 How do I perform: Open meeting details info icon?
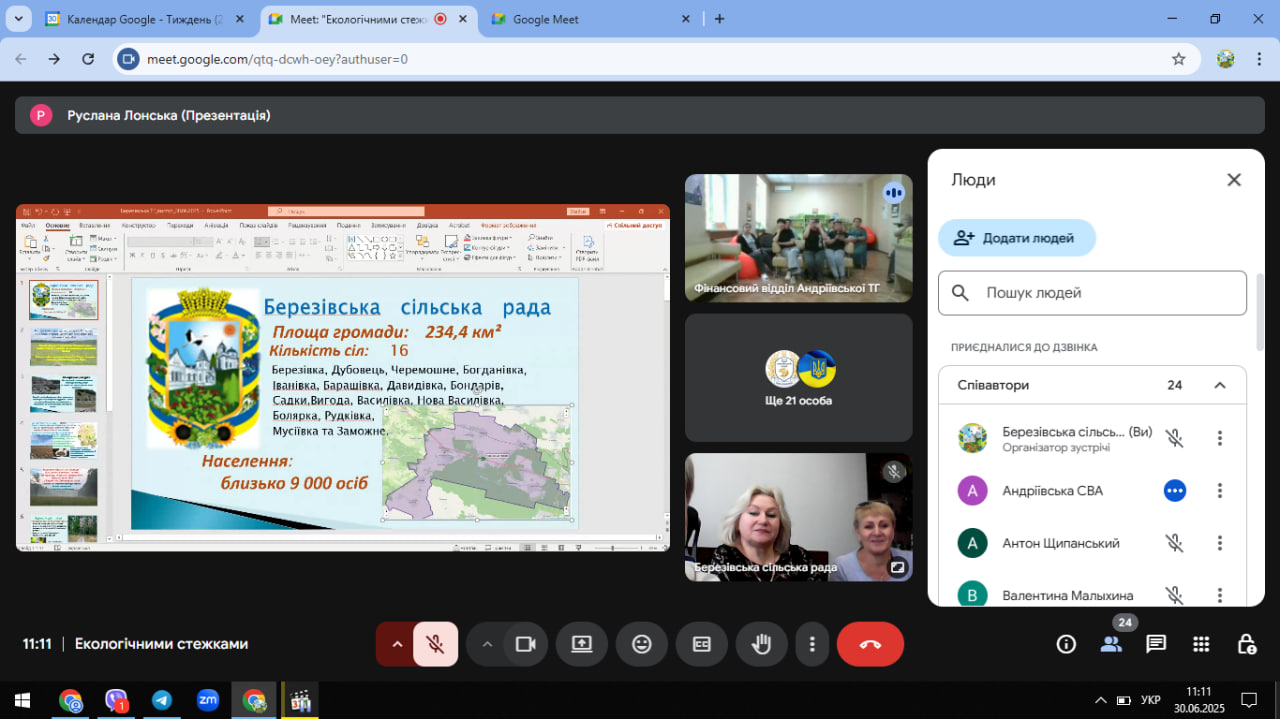pos(1066,644)
